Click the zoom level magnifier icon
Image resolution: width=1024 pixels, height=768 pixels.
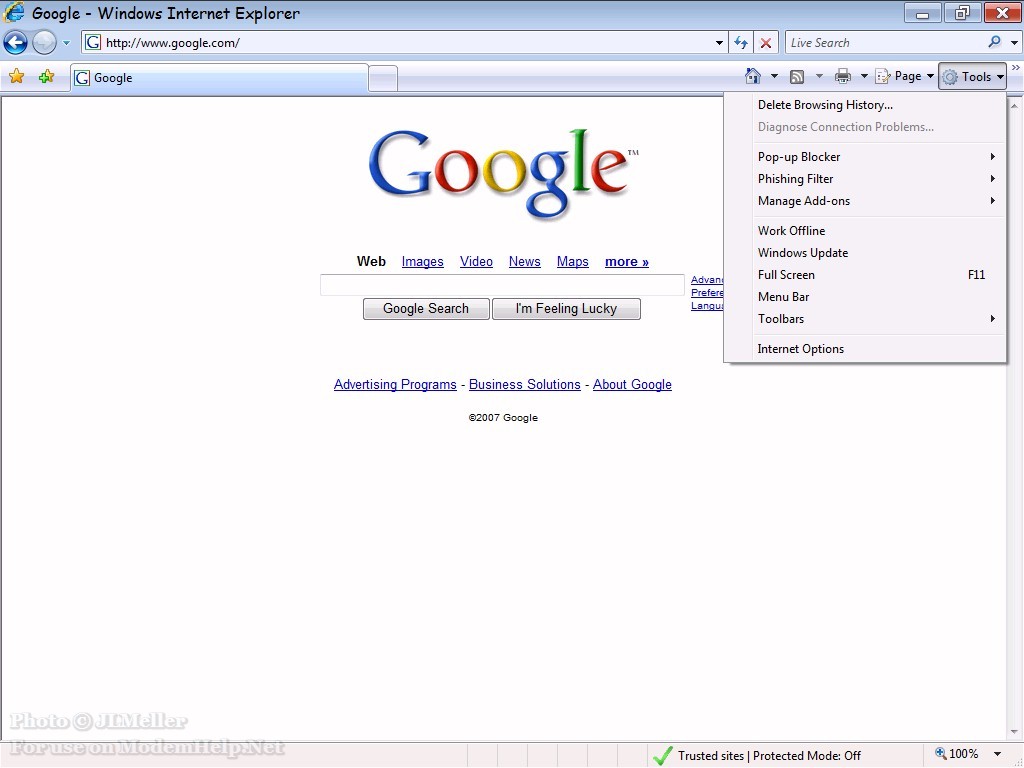pyautogui.click(x=941, y=754)
